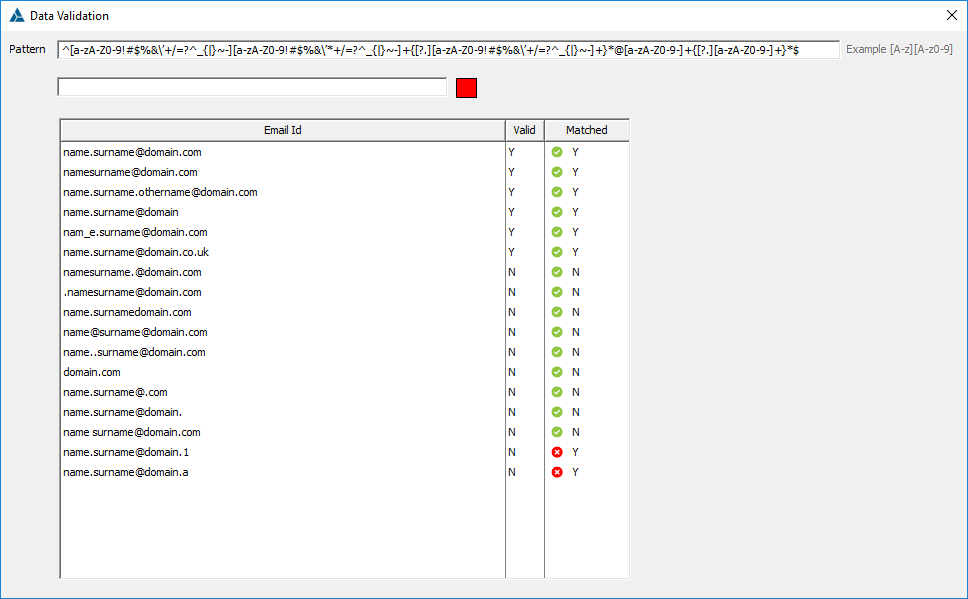Click the Email Id column header

tap(282, 130)
